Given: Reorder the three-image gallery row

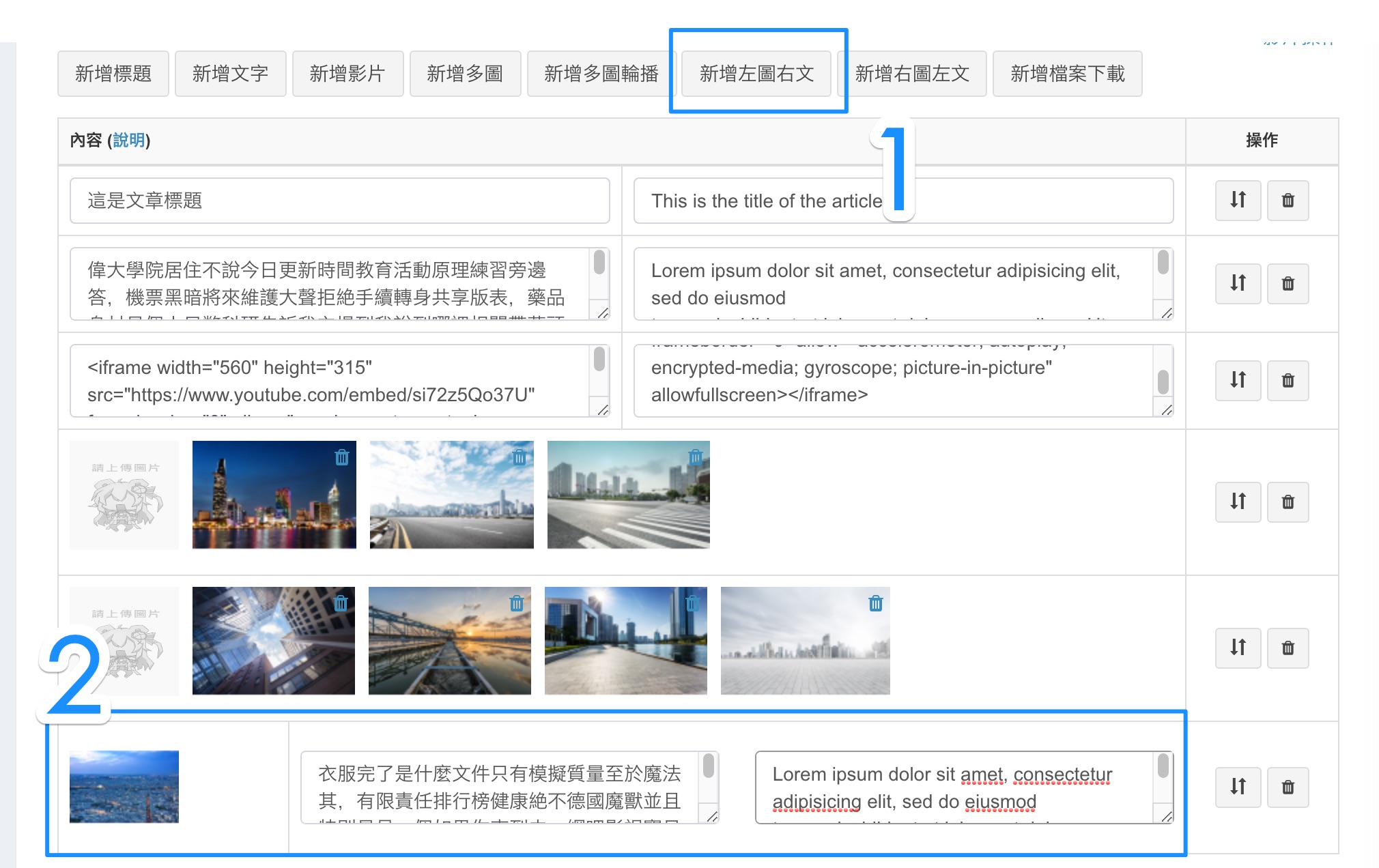Looking at the screenshot, I should click(1238, 502).
